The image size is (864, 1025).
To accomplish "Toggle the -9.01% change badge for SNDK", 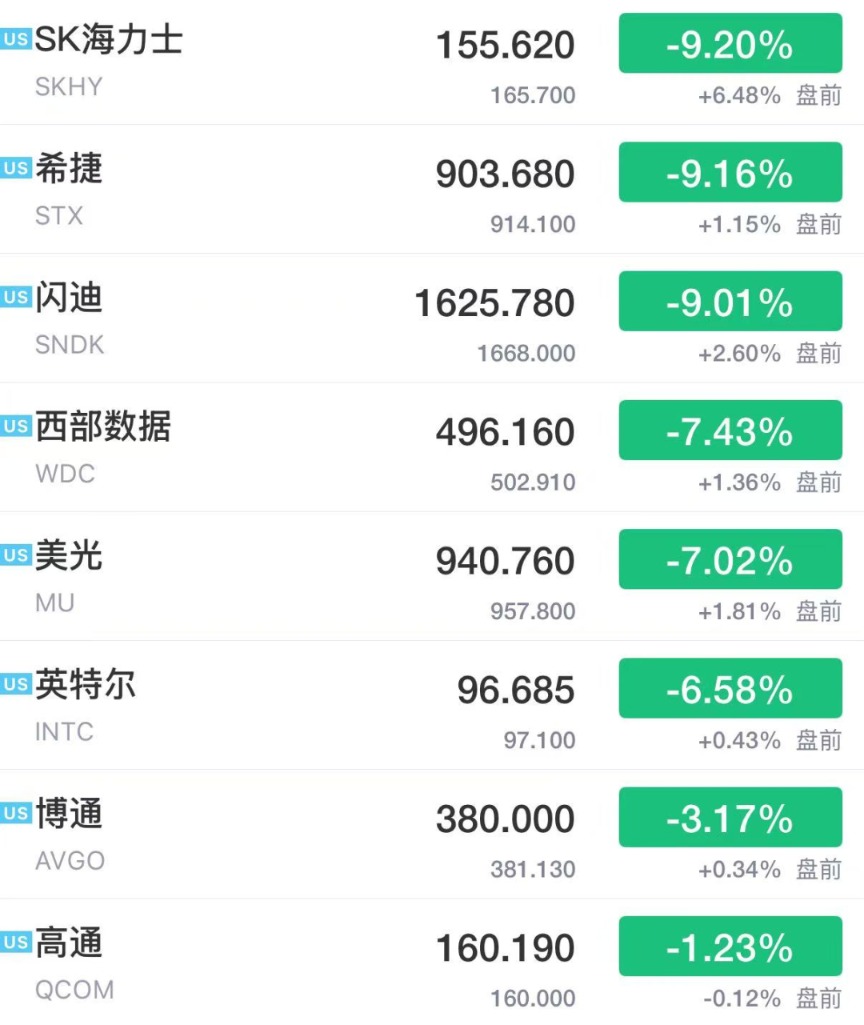I will click(x=730, y=301).
